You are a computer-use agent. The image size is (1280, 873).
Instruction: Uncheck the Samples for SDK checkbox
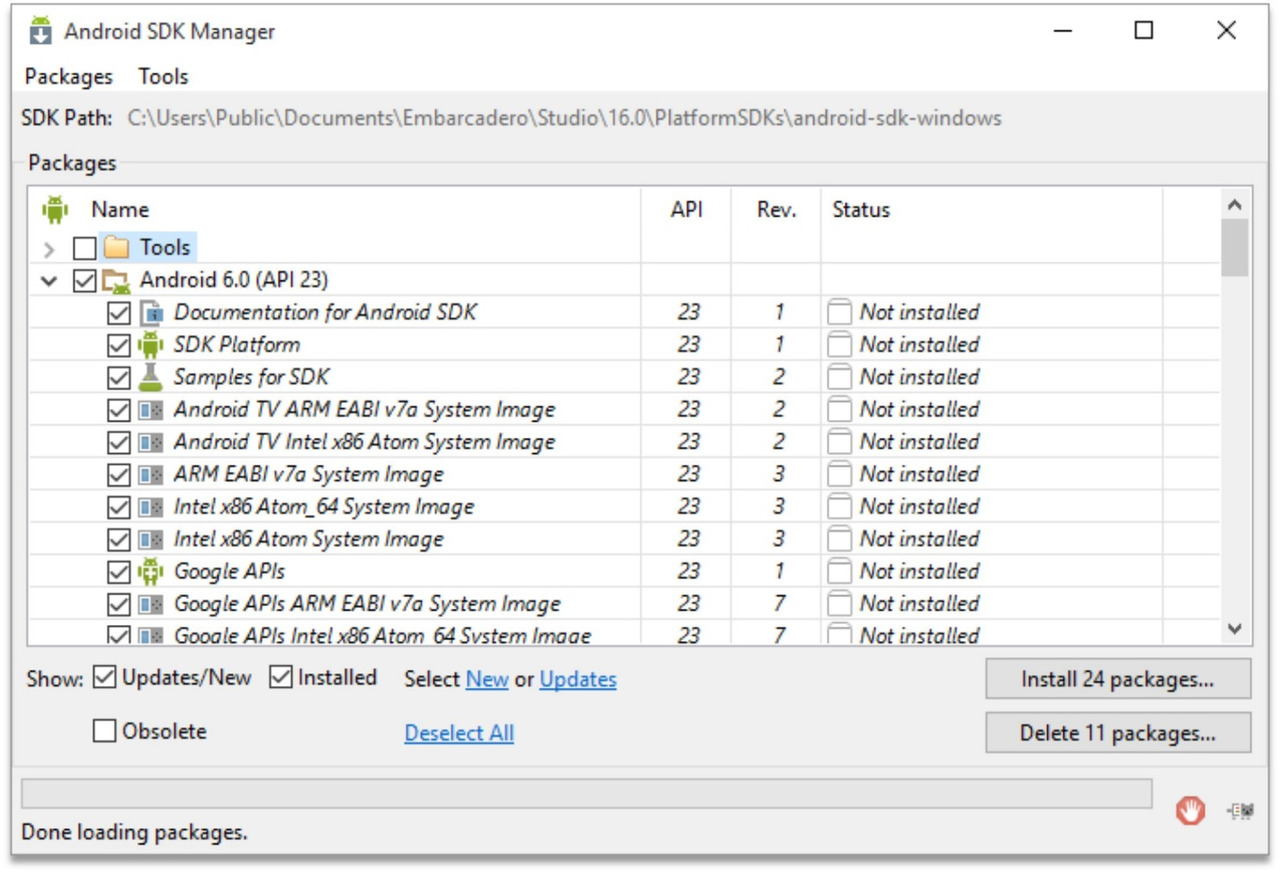pyautogui.click(x=119, y=378)
